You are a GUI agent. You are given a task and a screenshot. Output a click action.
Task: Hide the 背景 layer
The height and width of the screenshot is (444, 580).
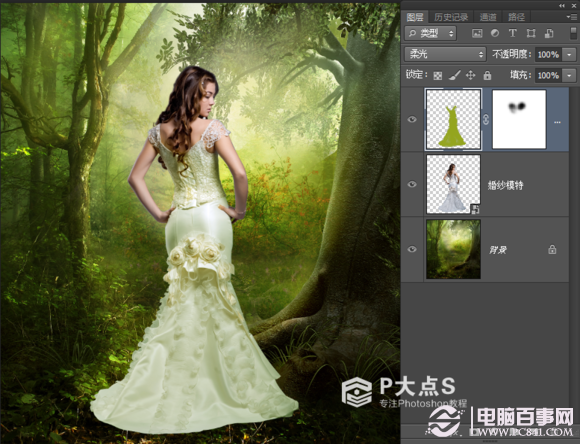tap(412, 249)
